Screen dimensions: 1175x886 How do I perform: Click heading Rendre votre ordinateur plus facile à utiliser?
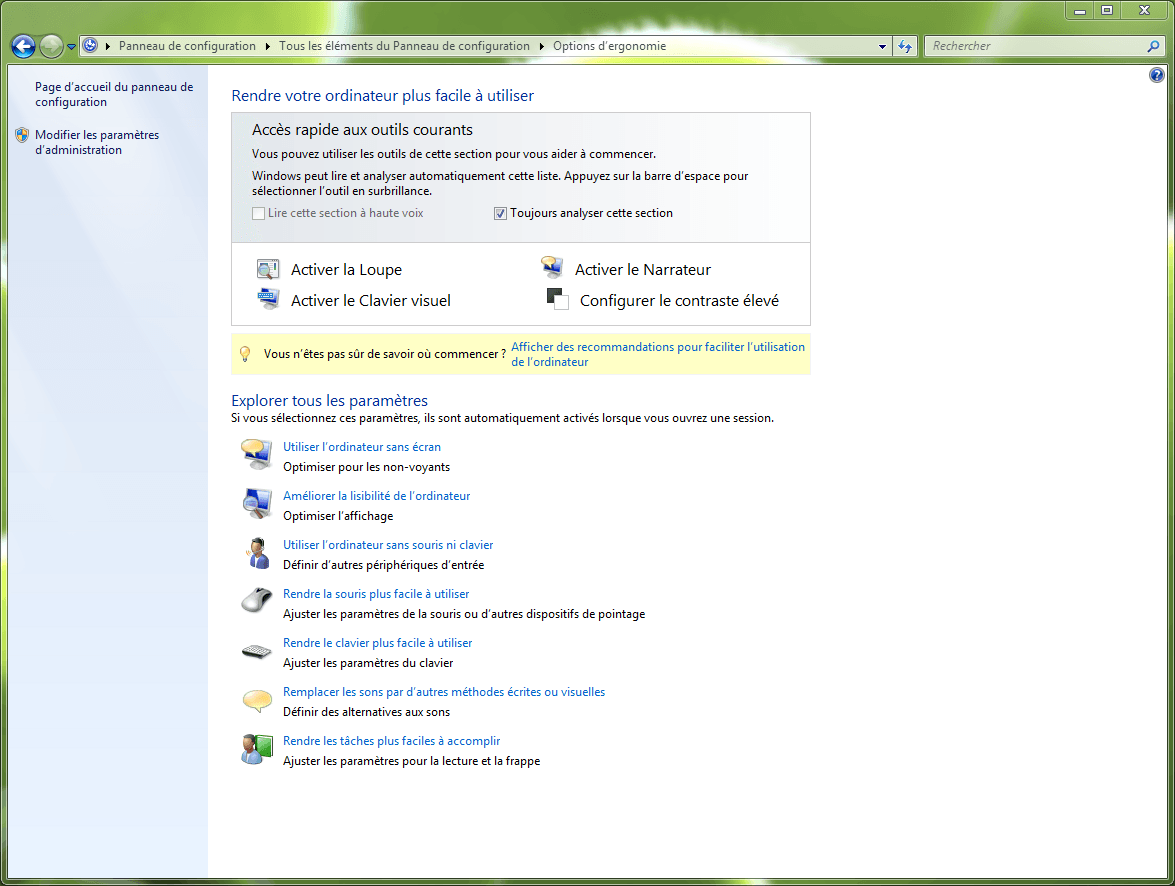click(x=382, y=96)
